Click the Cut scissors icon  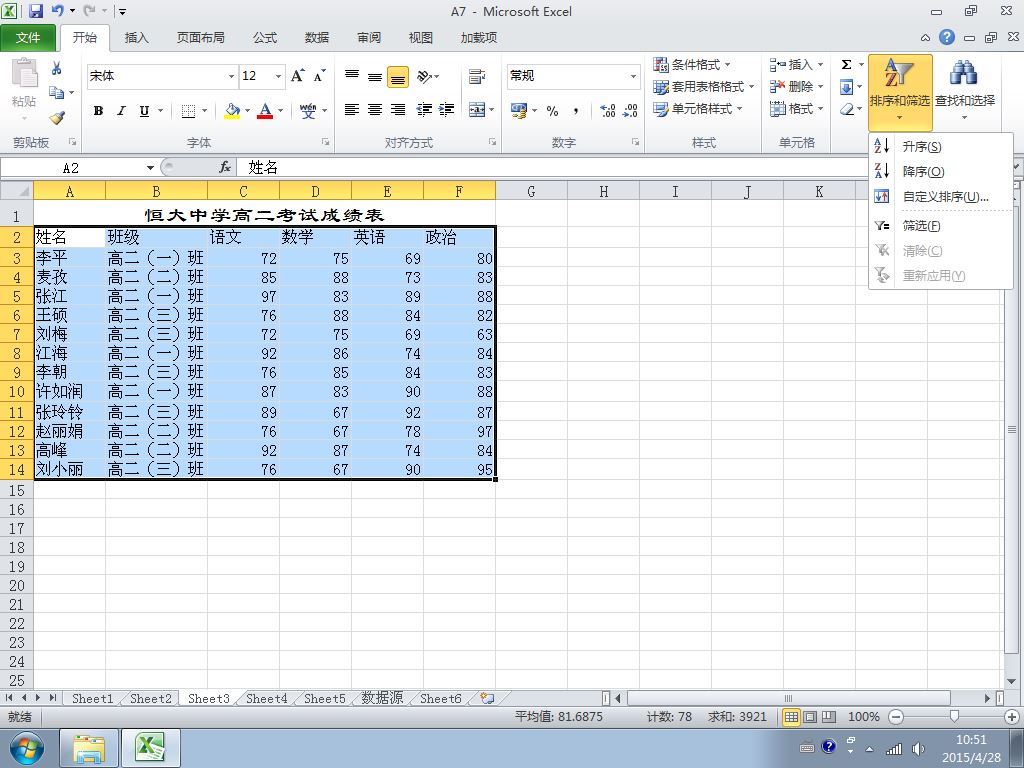56,68
